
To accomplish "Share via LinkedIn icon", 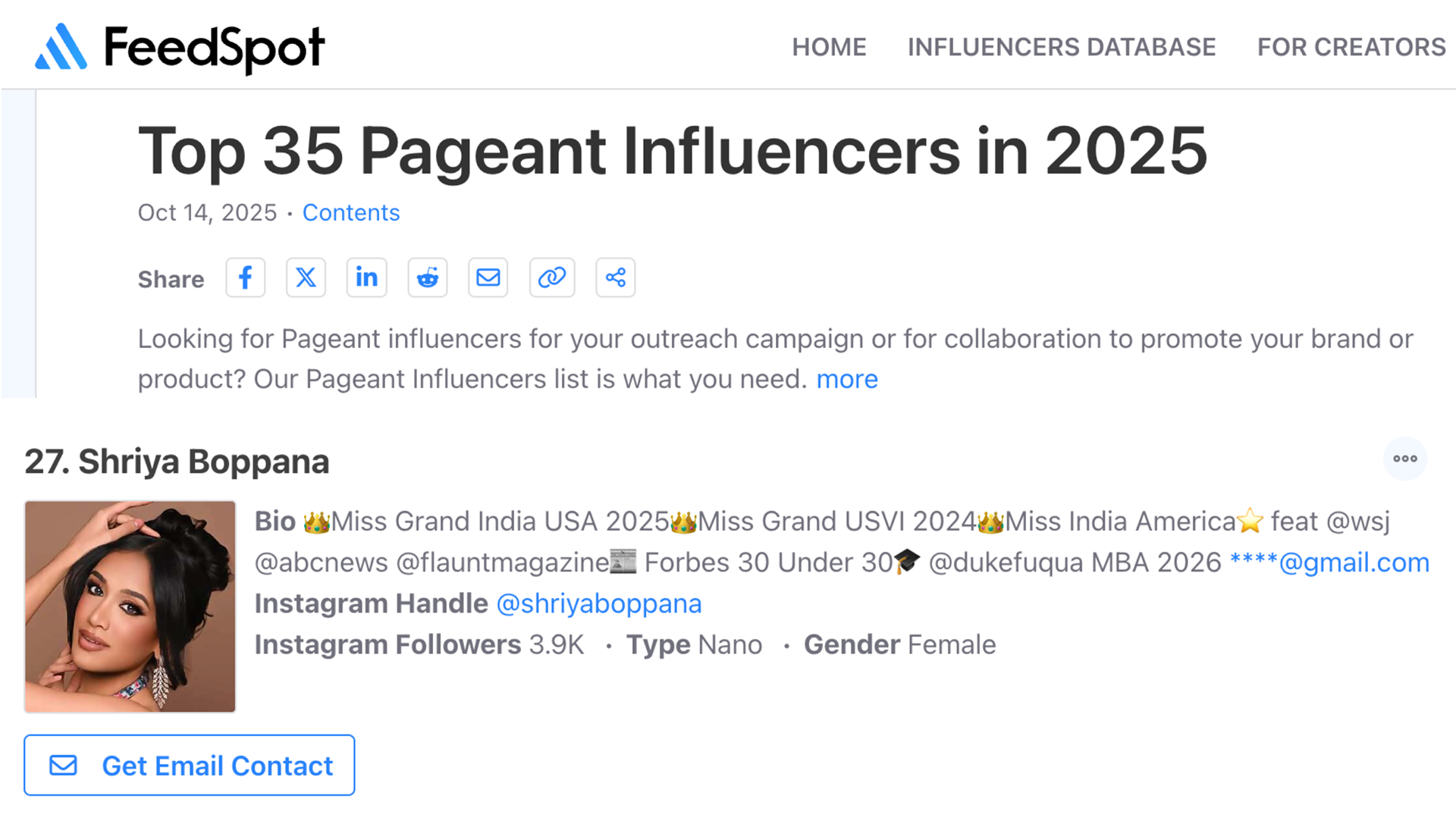I will [x=367, y=277].
